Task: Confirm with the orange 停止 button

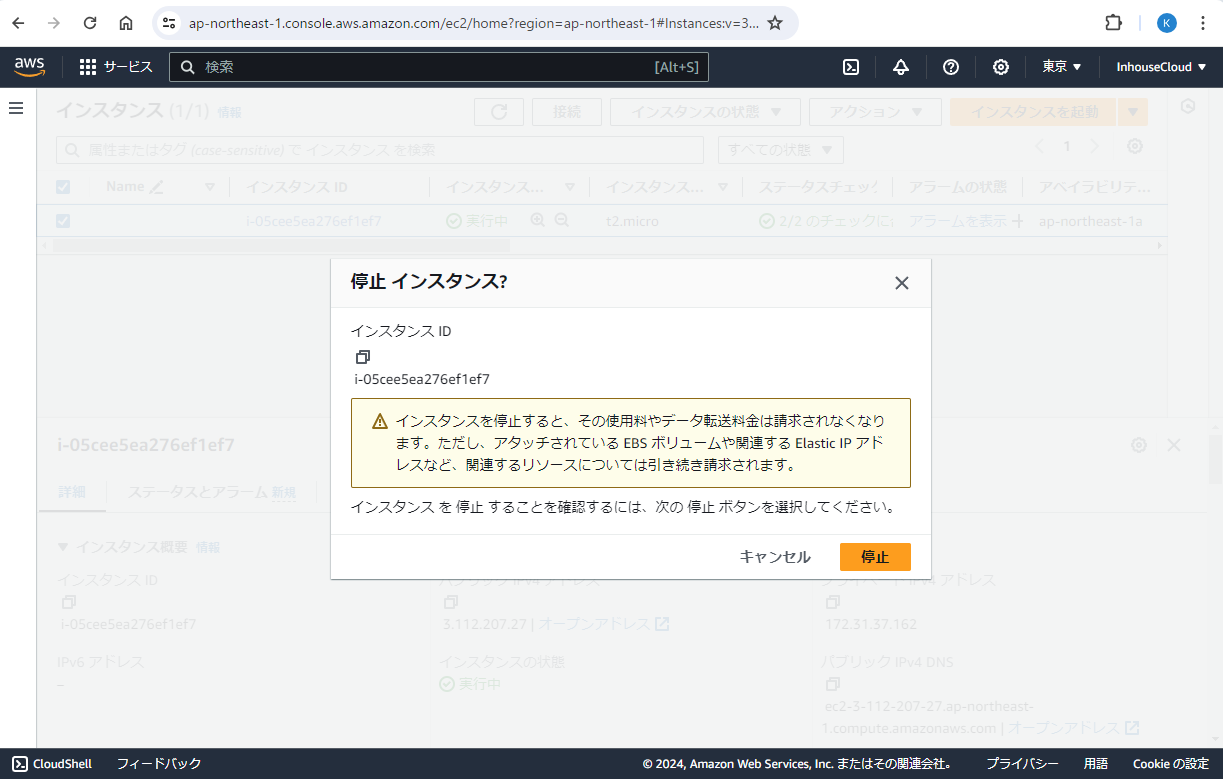Action: click(x=874, y=557)
